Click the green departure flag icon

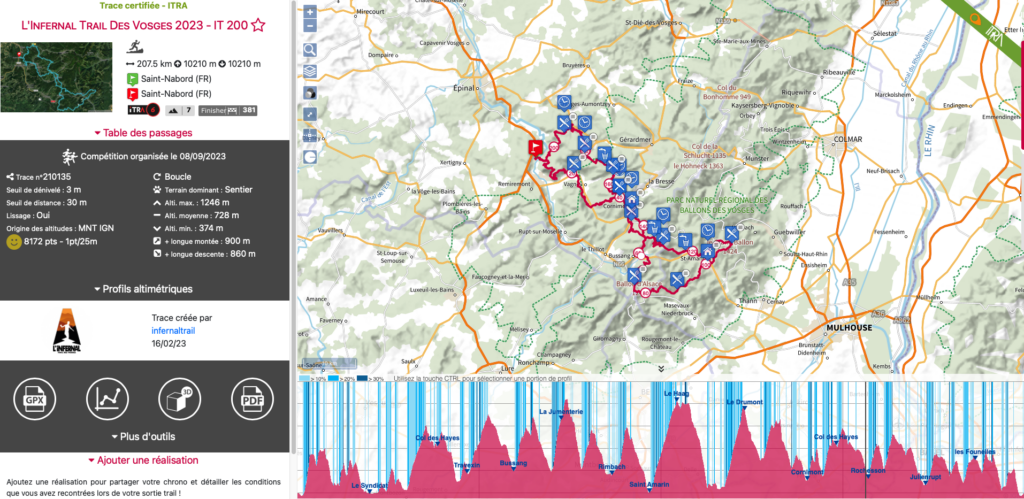[x=133, y=79]
